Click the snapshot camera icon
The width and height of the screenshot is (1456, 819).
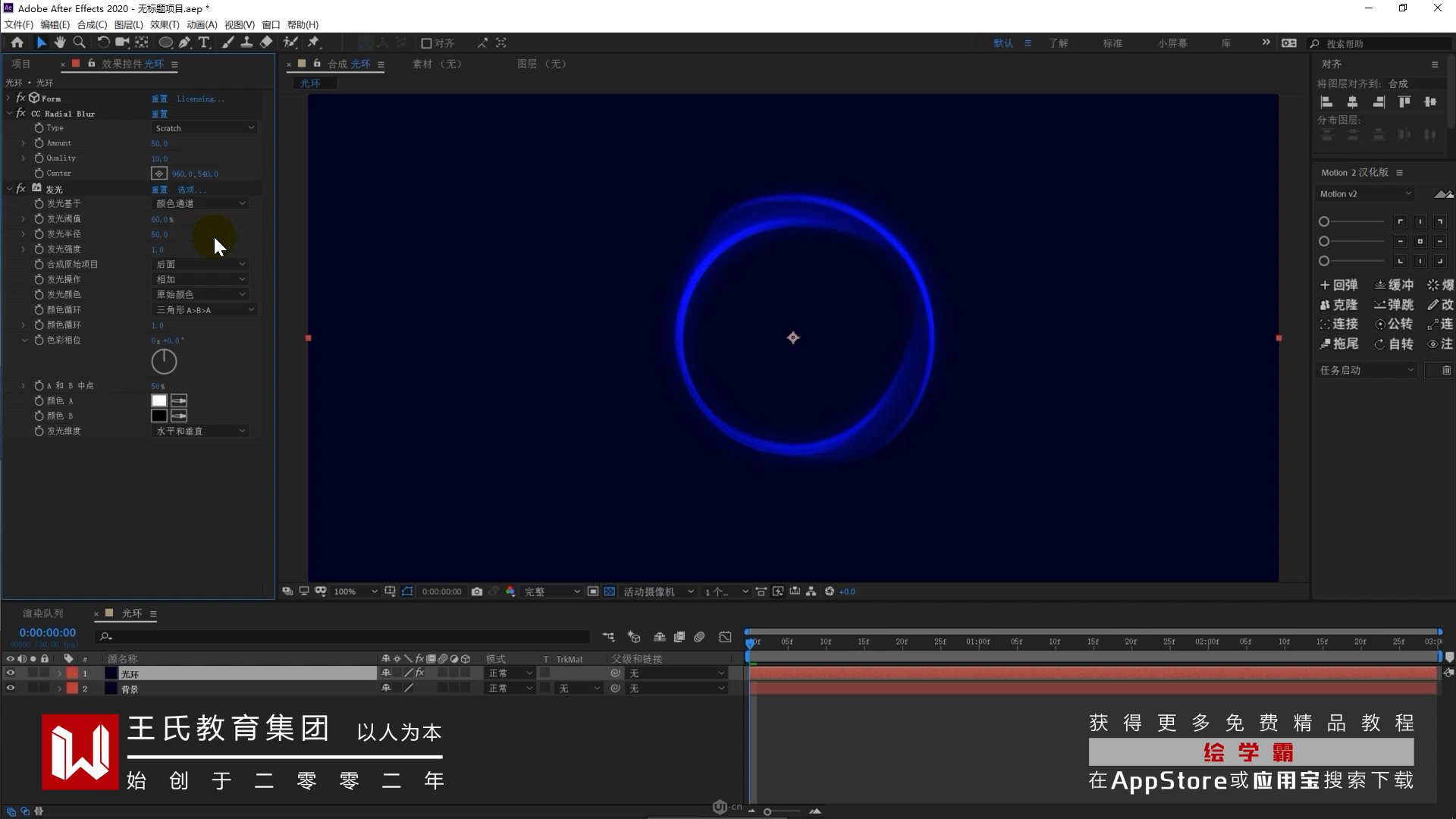(x=477, y=591)
